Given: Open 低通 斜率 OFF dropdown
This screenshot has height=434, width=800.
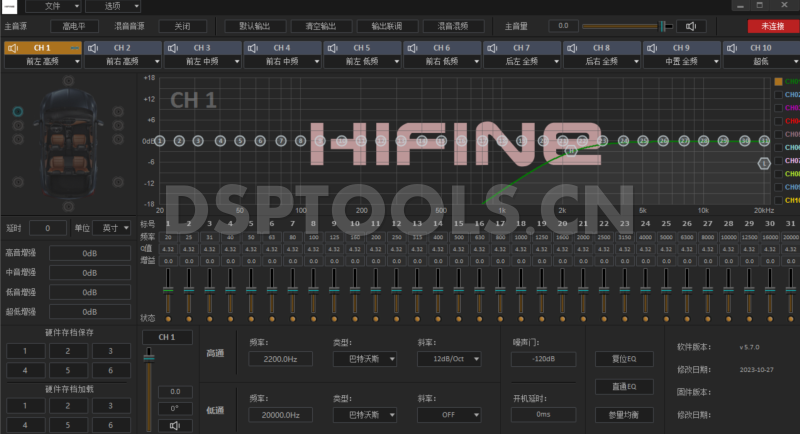Looking at the screenshot, I should point(449,415).
